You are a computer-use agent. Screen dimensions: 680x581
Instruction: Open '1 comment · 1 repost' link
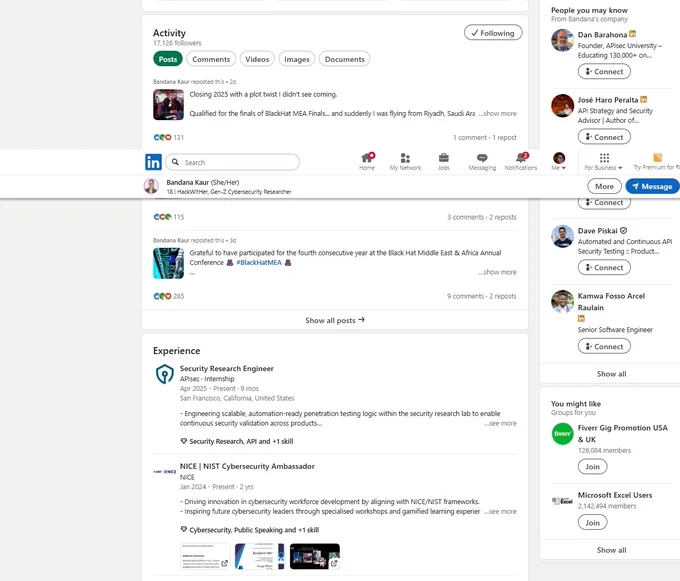pyautogui.click(x=485, y=137)
